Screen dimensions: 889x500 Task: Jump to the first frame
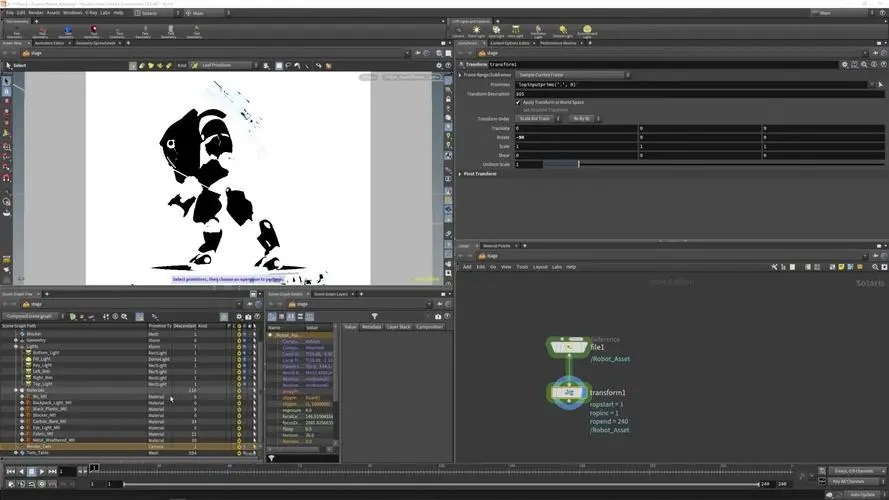(x=10, y=471)
